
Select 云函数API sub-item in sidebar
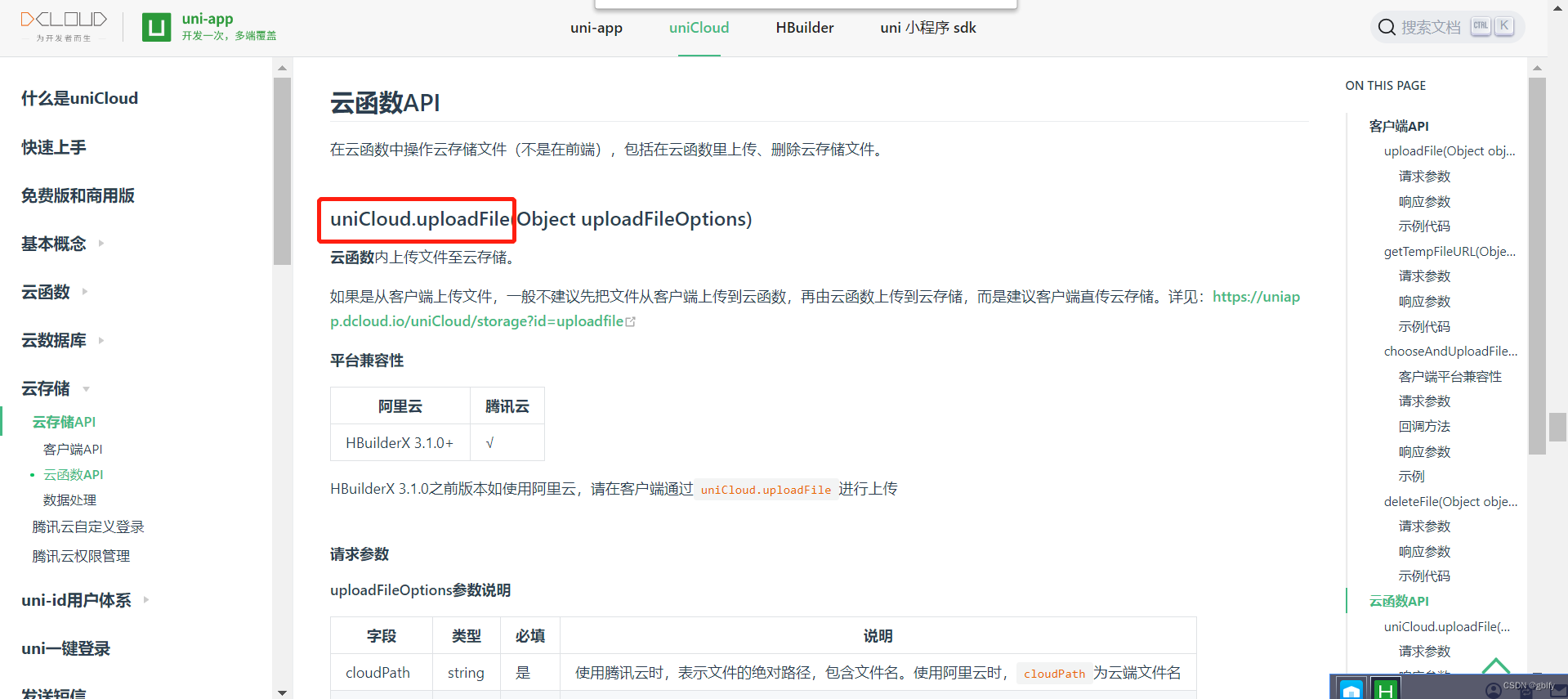[x=74, y=475]
